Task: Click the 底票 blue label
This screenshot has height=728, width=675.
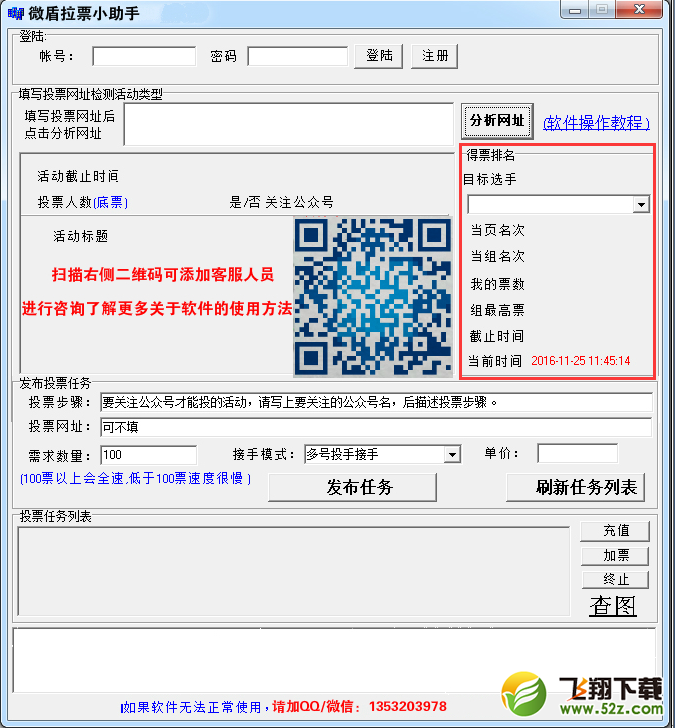Action: pyautogui.click(x=110, y=202)
